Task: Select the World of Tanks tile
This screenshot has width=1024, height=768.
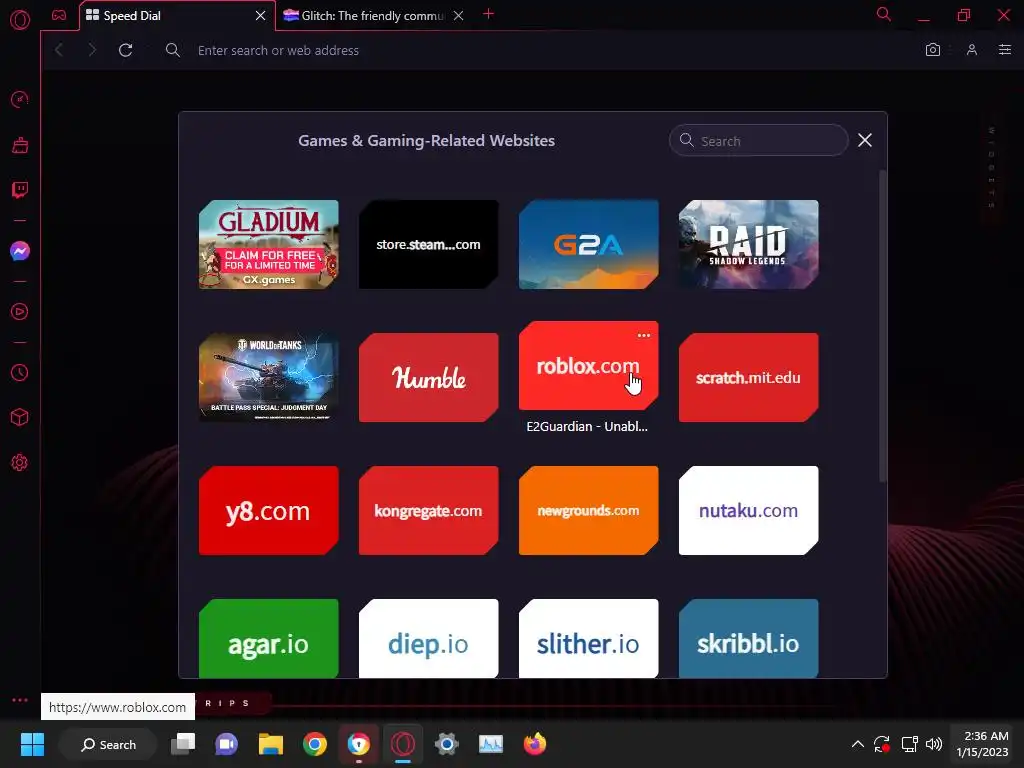Action: 268,377
